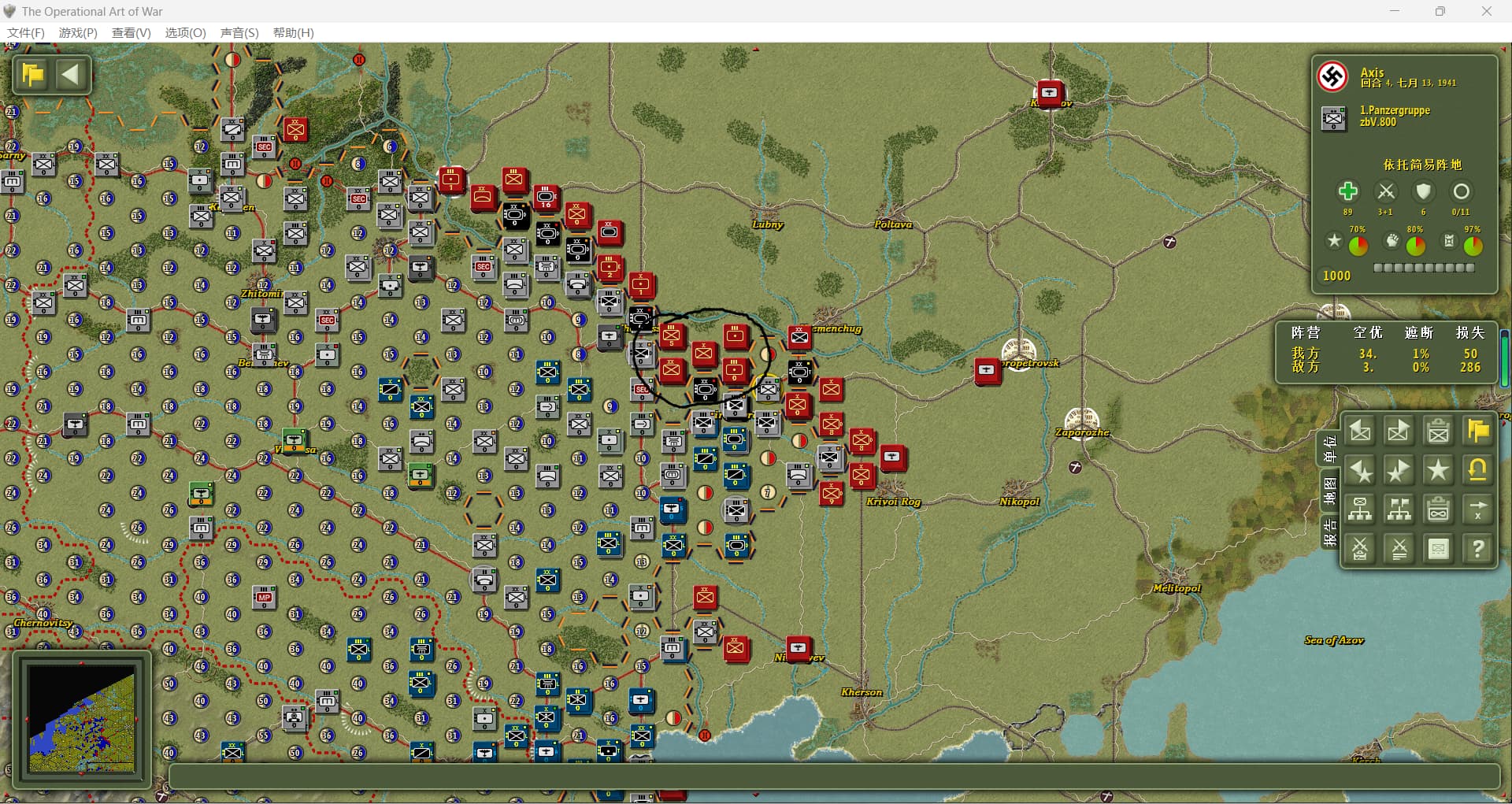Screen dimensions: 1512x804
Task: Click the Lubny city label
Action: click(767, 224)
